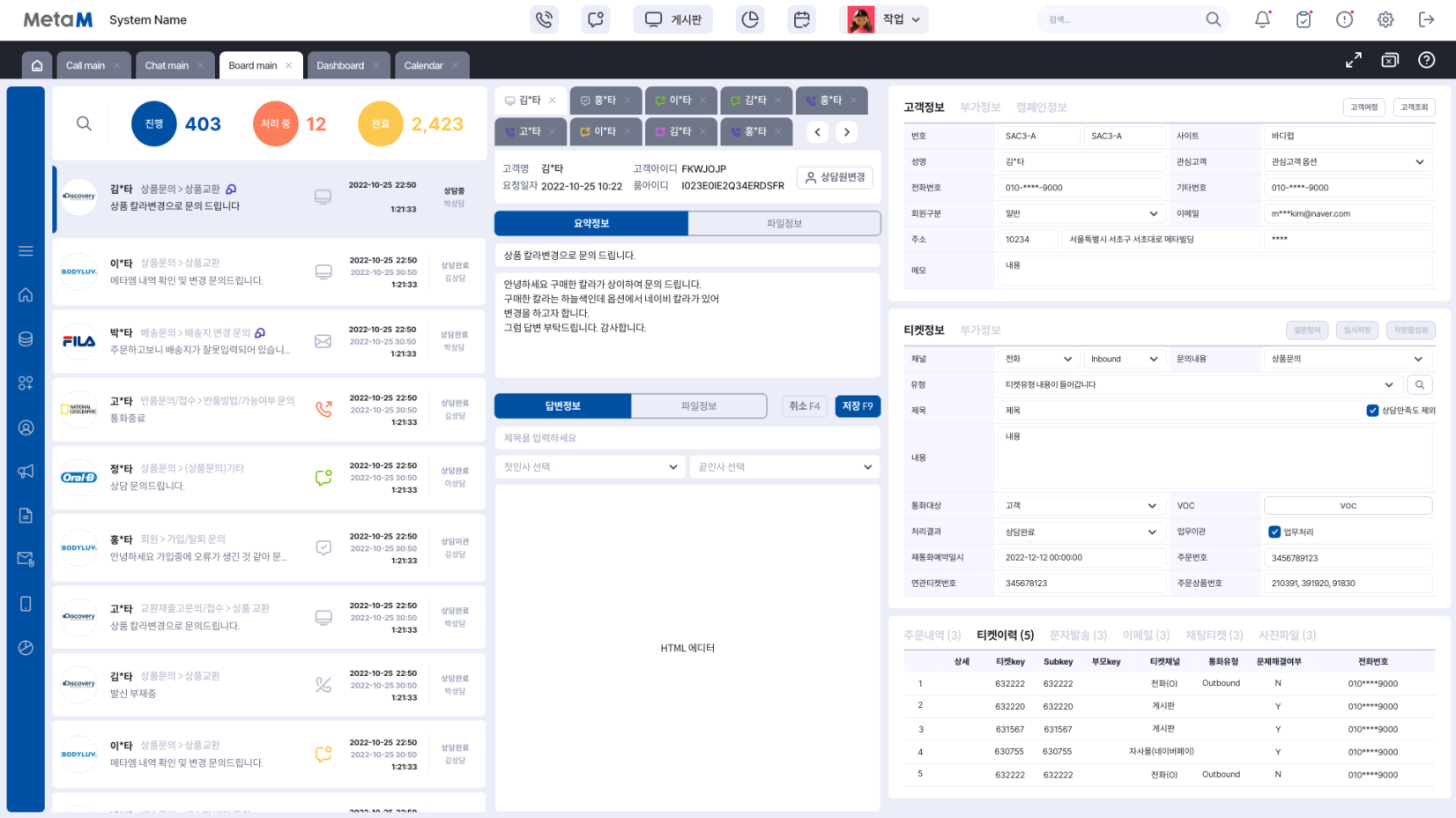Viewport: 1456px width, 818px height.
Task: Select the orange 처리 중 status circle
Action: [275, 124]
